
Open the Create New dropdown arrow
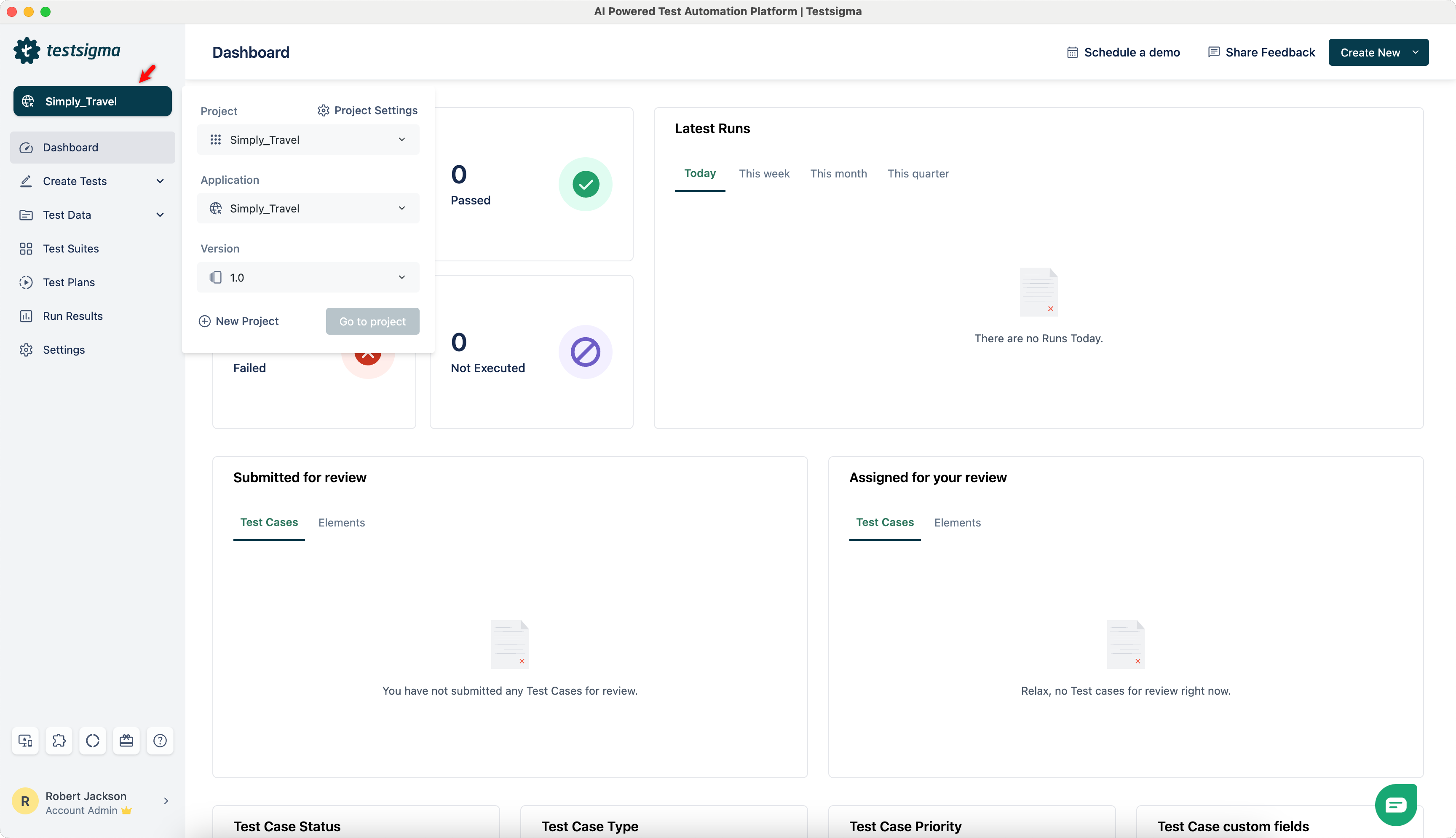pos(1416,52)
